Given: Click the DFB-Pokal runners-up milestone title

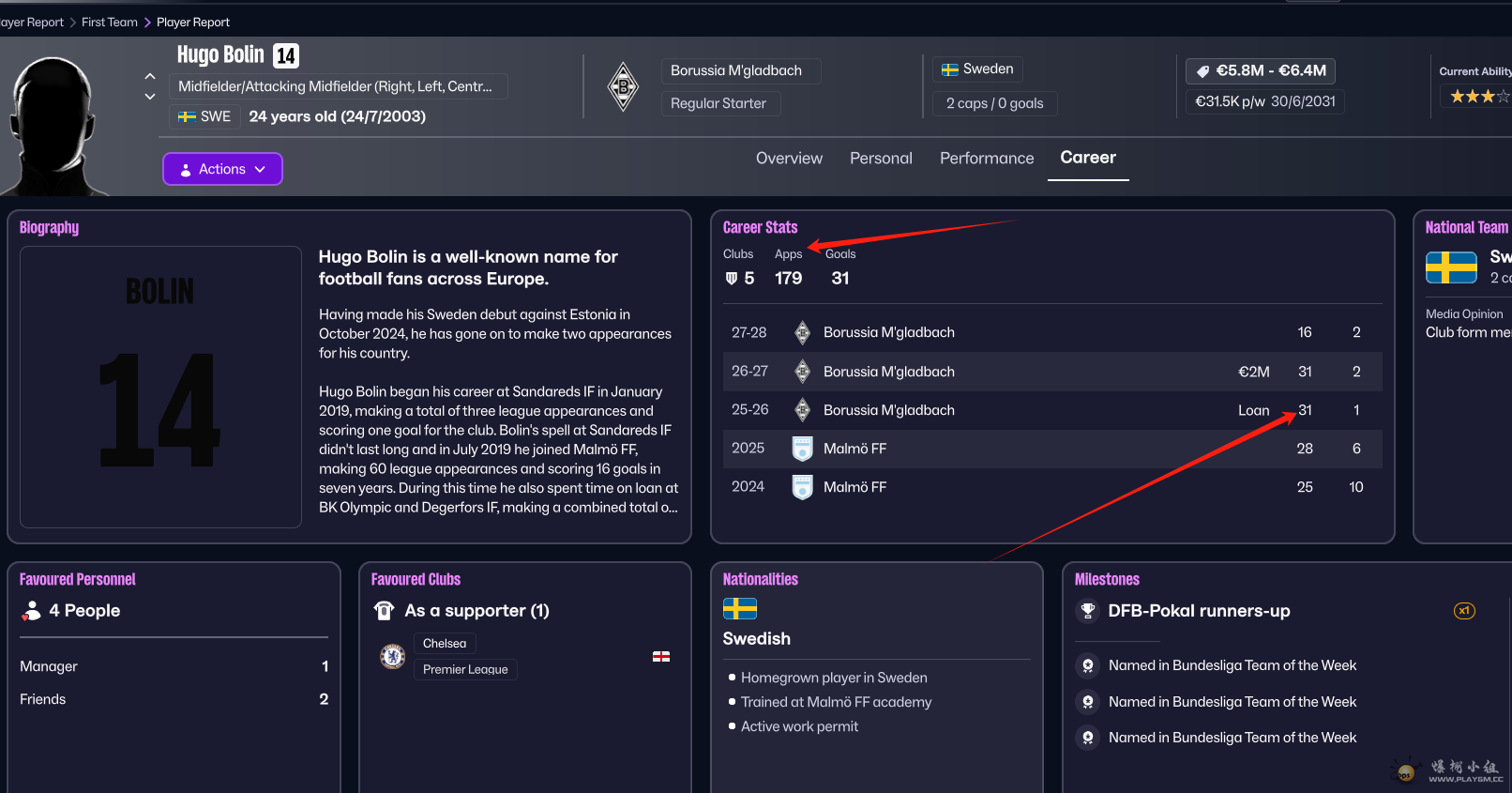Looking at the screenshot, I should tap(1199, 611).
